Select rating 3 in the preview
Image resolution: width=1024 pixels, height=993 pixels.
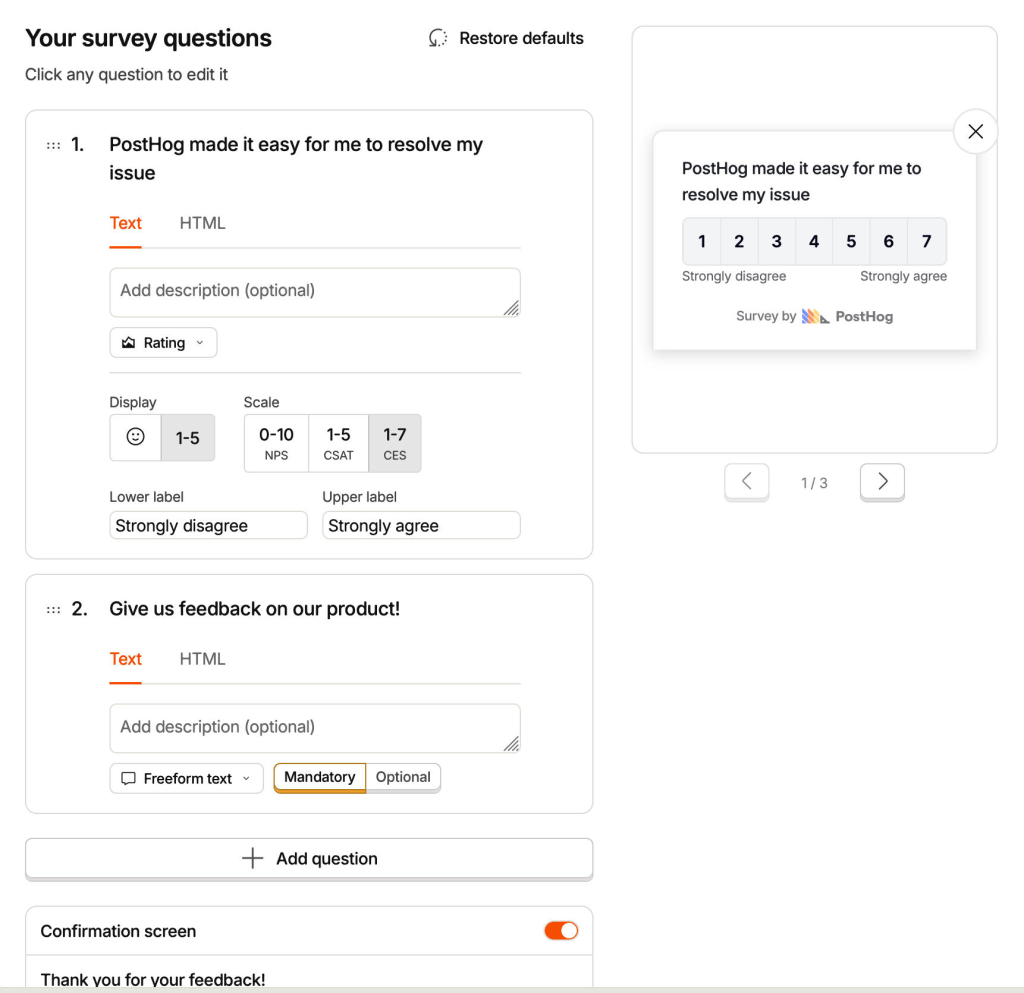pos(776,242)
